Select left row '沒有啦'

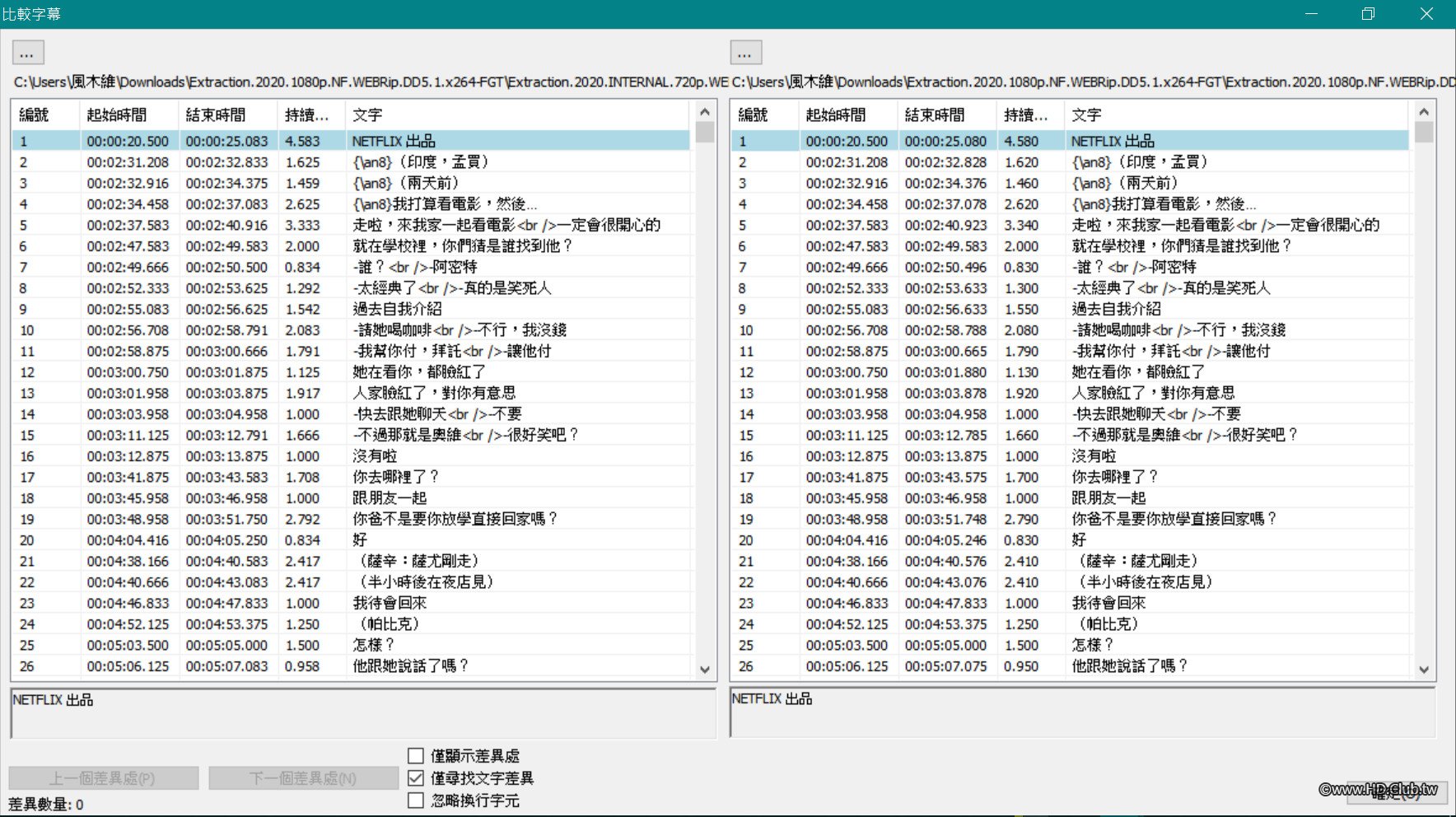point(351,456)
